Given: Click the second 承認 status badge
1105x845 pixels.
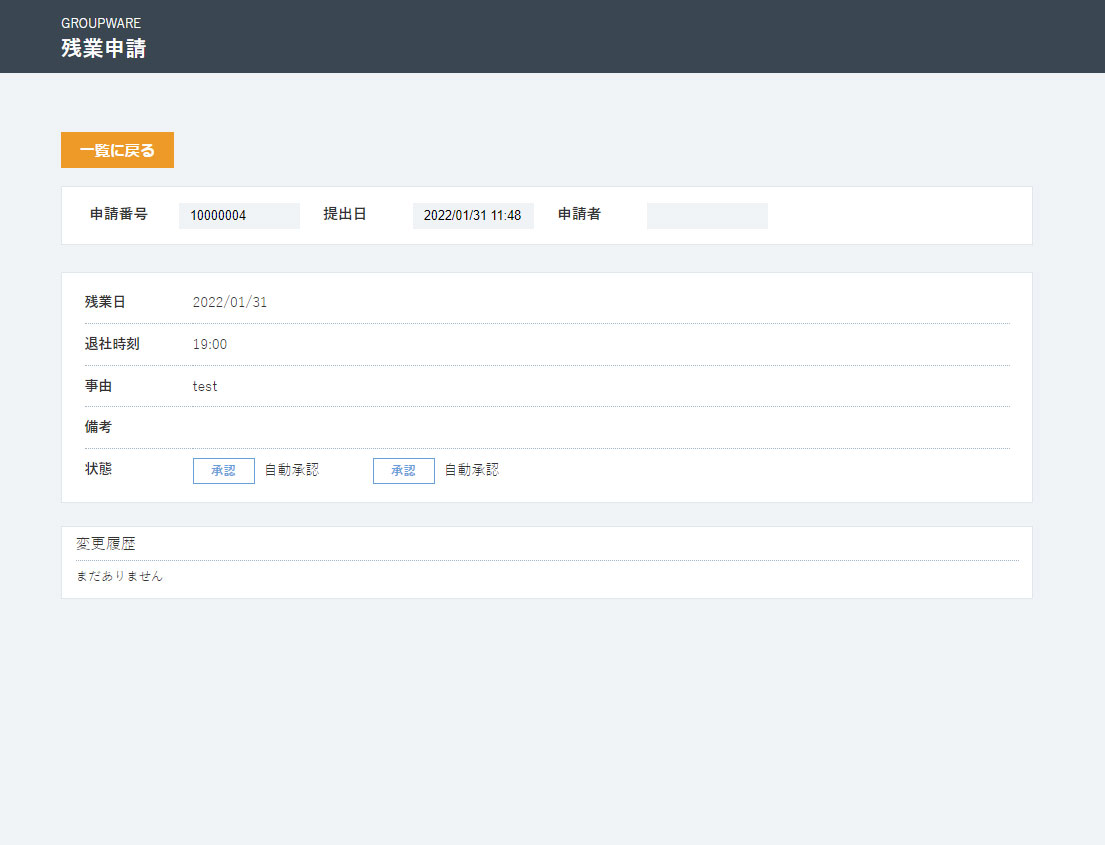Looking at the screenshot, I should pyautogui.click(x=404, y=471).
